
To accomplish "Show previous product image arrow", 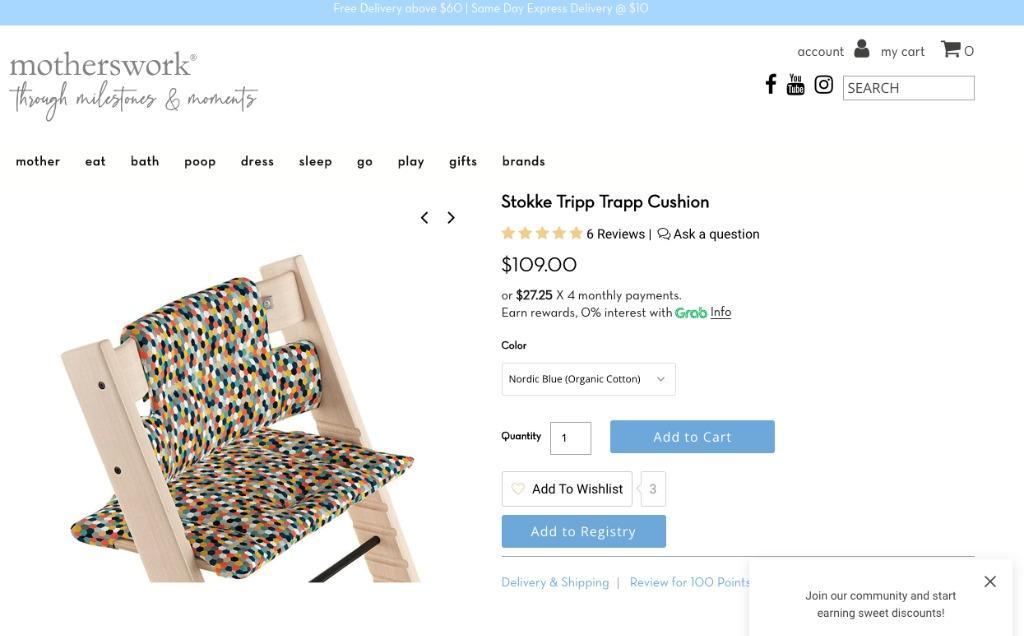I will pyautogui.click(x=424, y=217).
